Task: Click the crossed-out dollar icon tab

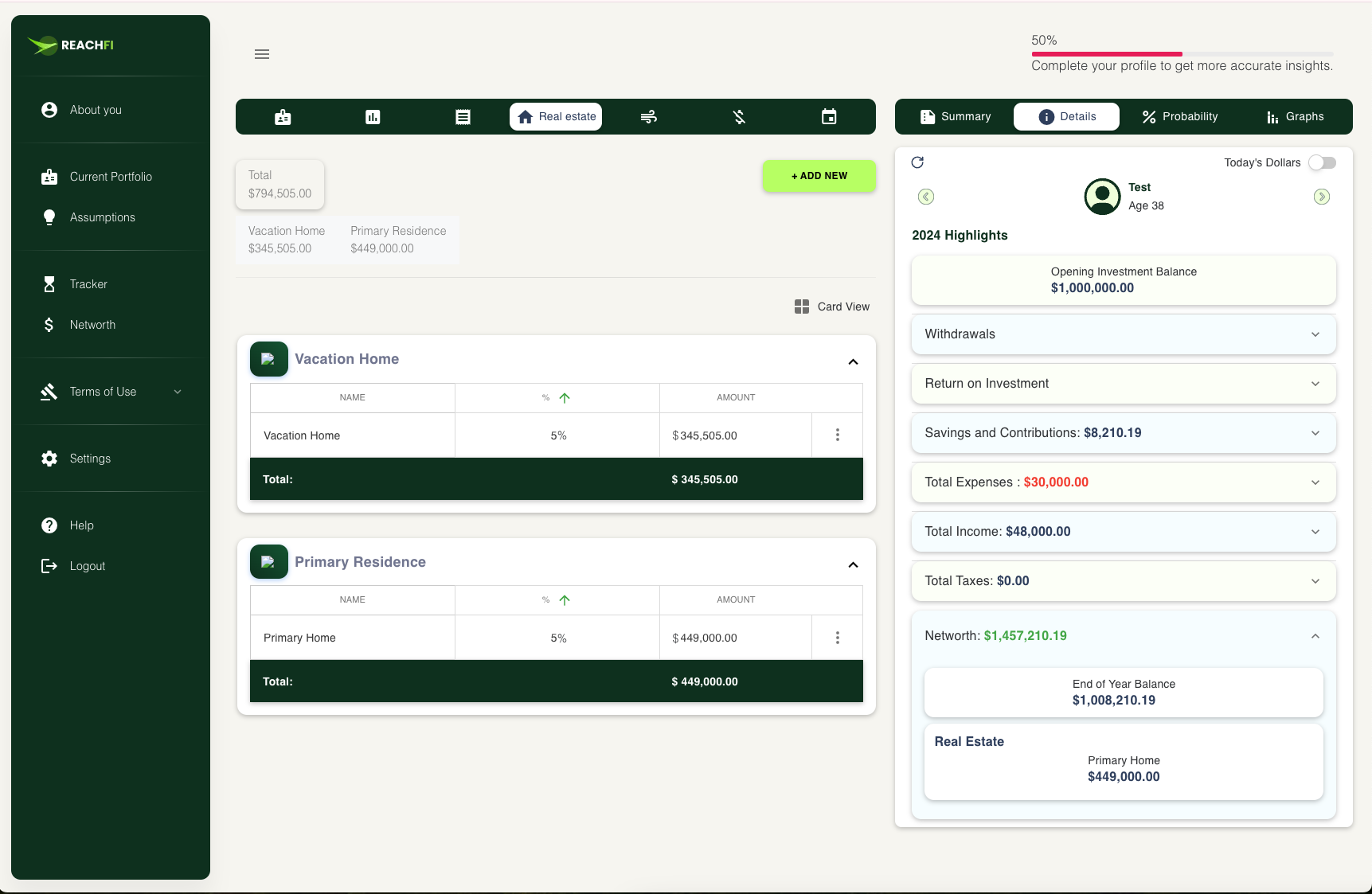Action: pyautogui.click(x=739, y=117)
